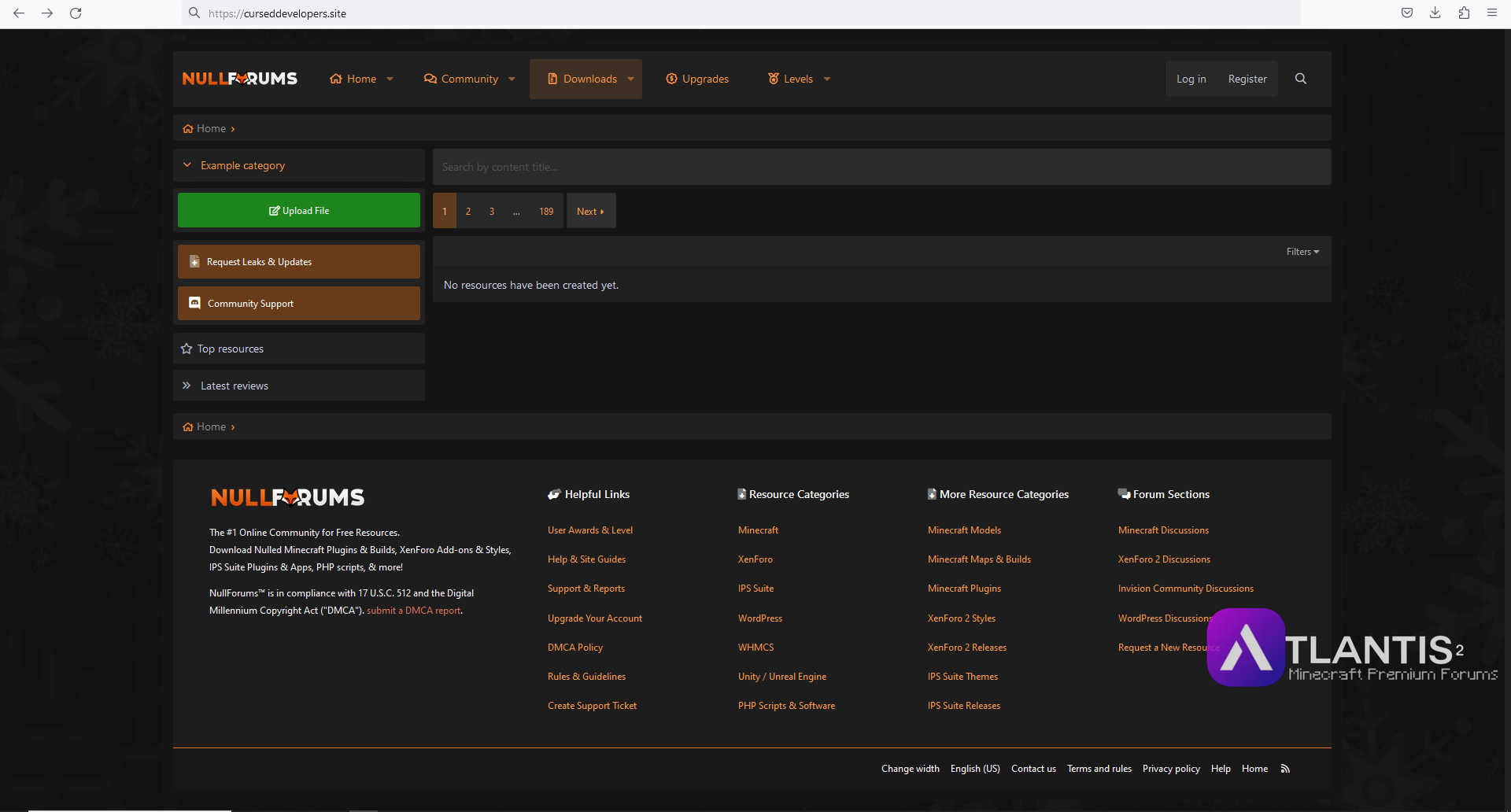Open the browser hamburger menu
The image size is (1511, 812).
(x=1492, y=13)
